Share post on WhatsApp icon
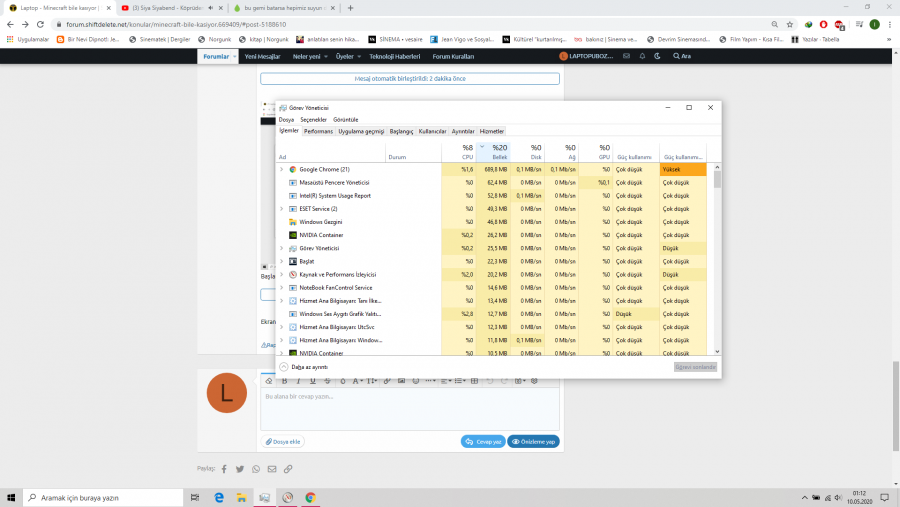Image resolution: width=900 pixels, height=507 pixels. (256, 469)
